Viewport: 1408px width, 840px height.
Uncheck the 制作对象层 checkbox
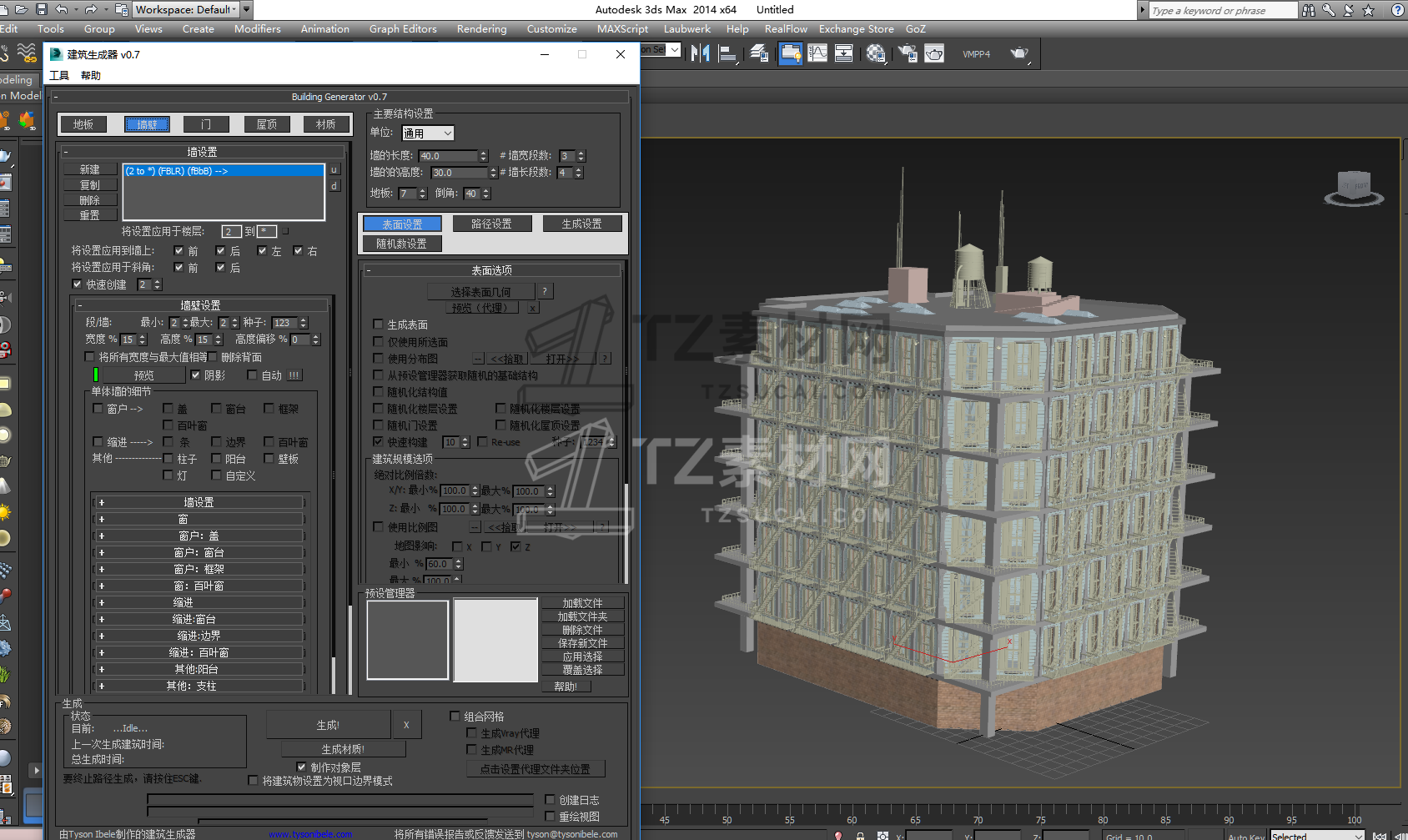tap(301, 767)
